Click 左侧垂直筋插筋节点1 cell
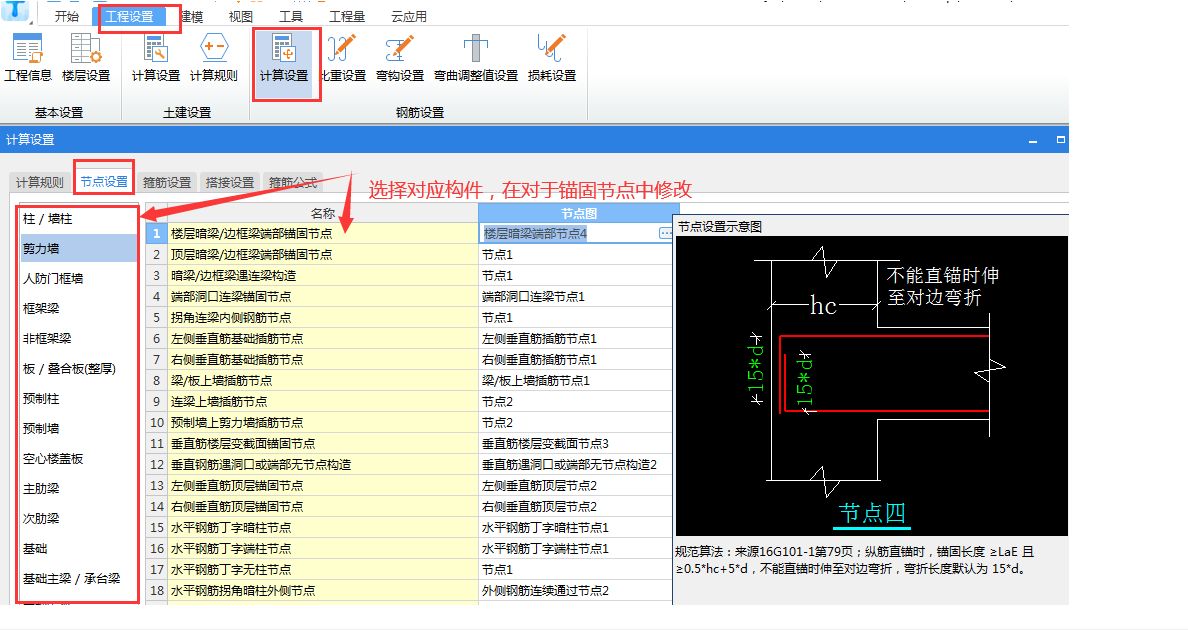The width and height of the screenshot is (1188, 630). pyautogui.click(x=575, y=338)
